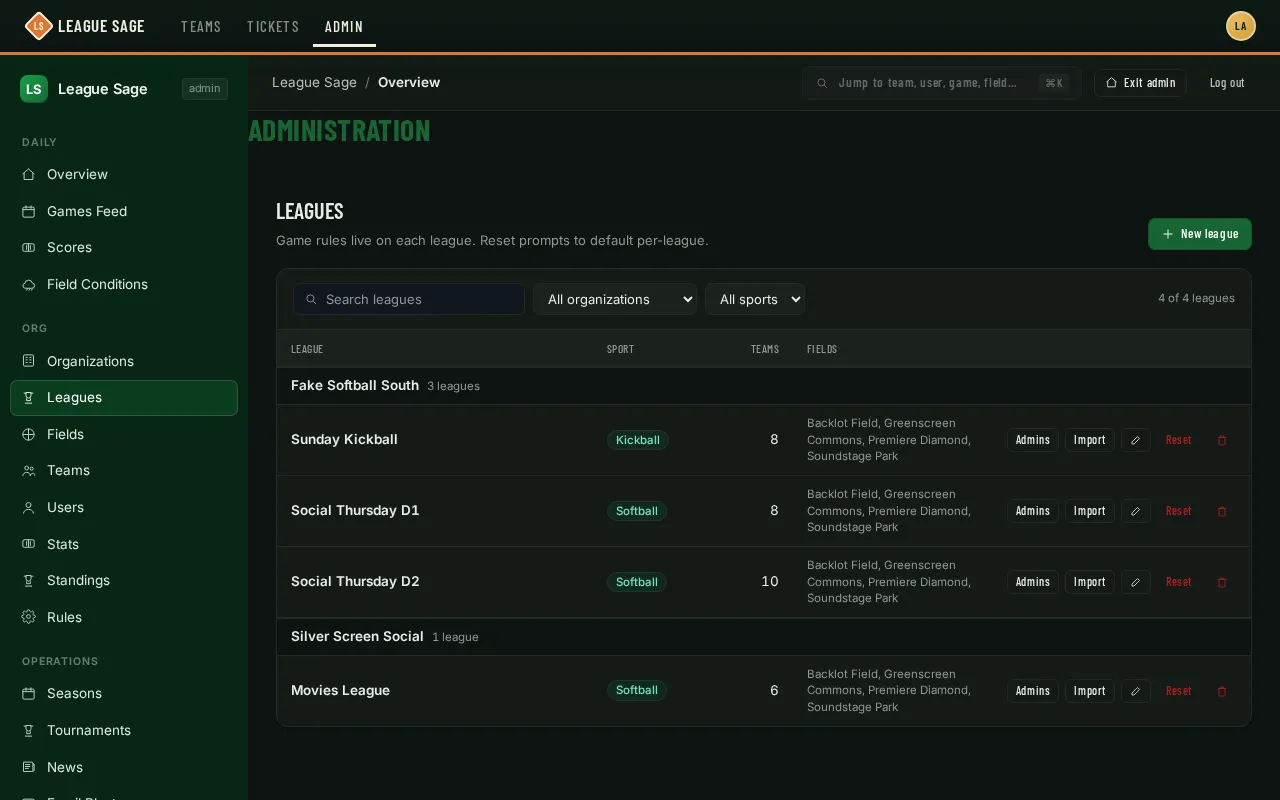Switch to the Teams top tab
The image size is (1280, 800).
(x=201, y=26)
